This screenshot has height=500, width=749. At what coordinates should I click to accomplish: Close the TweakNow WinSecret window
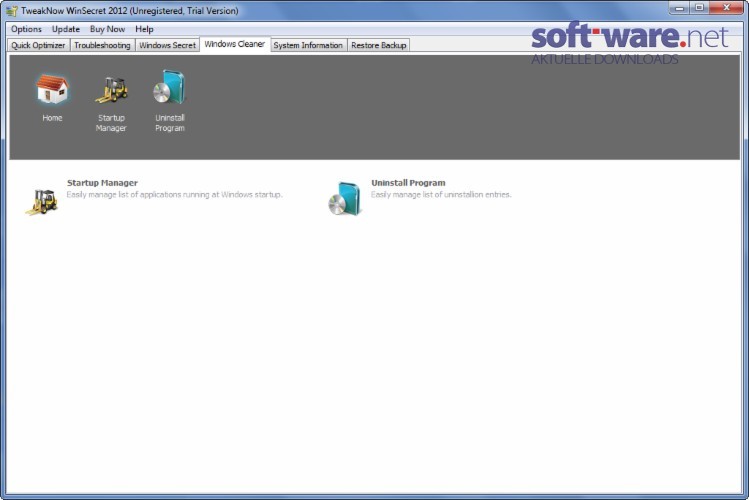[x=726, y=8]
